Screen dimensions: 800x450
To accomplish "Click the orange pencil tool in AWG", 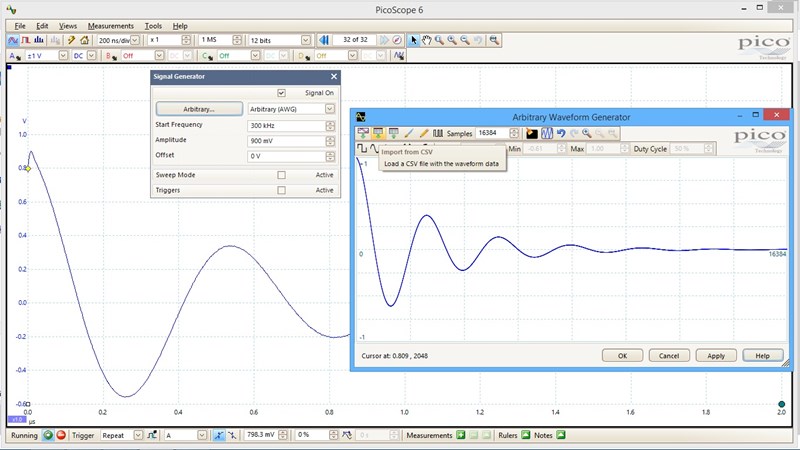I will (423, 133).
